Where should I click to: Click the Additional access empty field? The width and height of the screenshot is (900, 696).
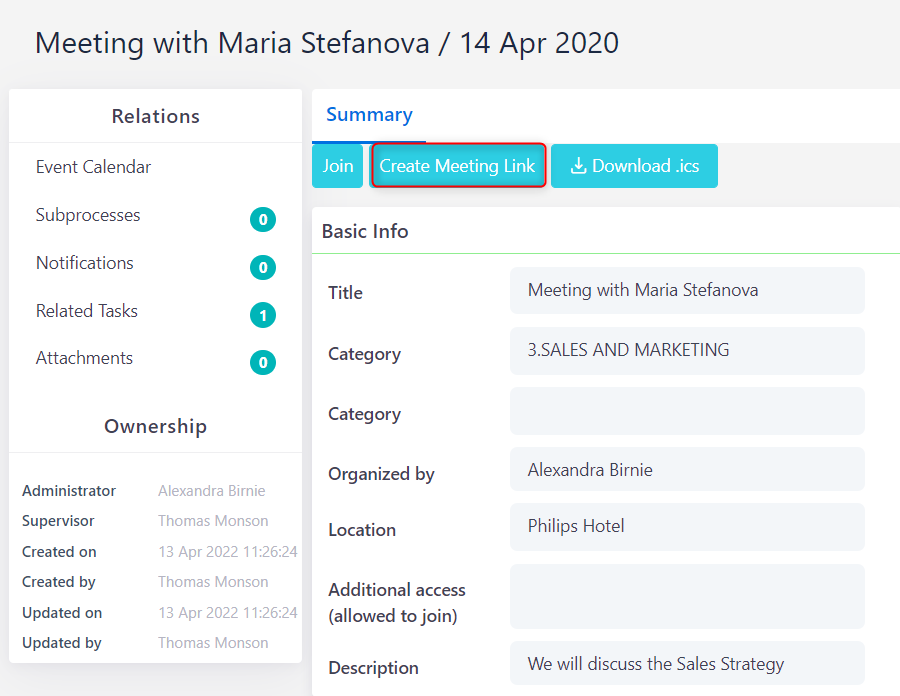pos(687,596)
